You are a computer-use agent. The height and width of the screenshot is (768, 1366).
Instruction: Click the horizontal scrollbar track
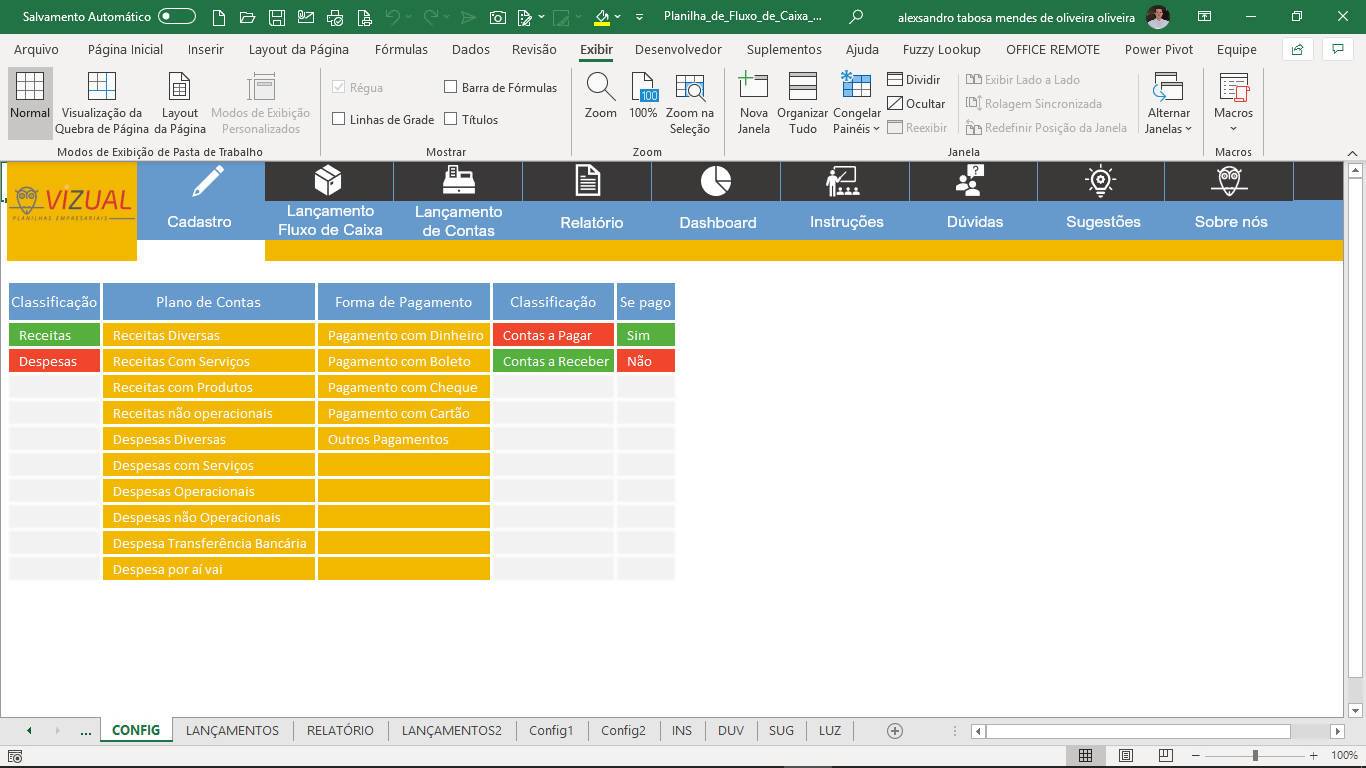click(1157, 731)
